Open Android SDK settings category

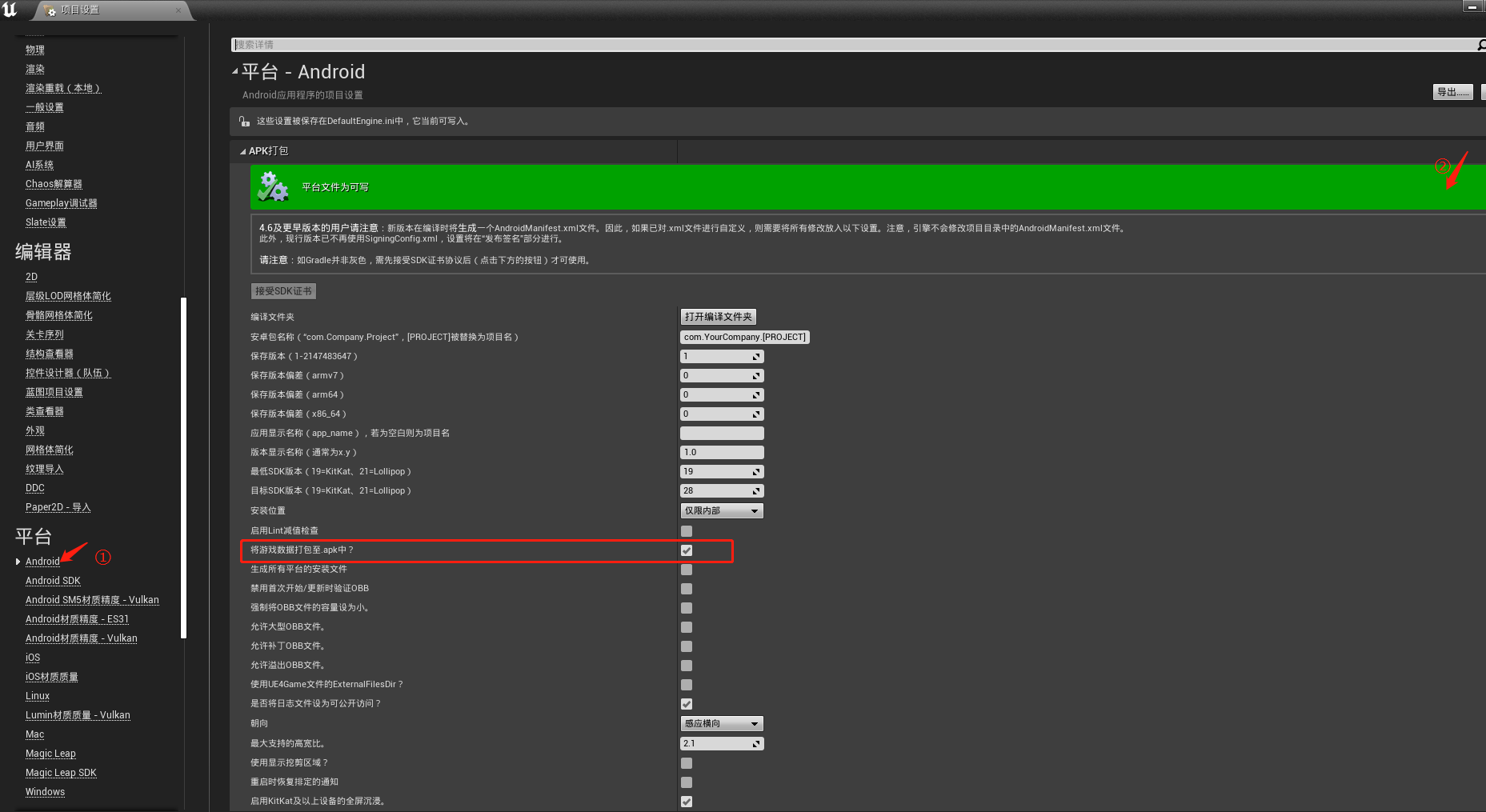(53, 581)
